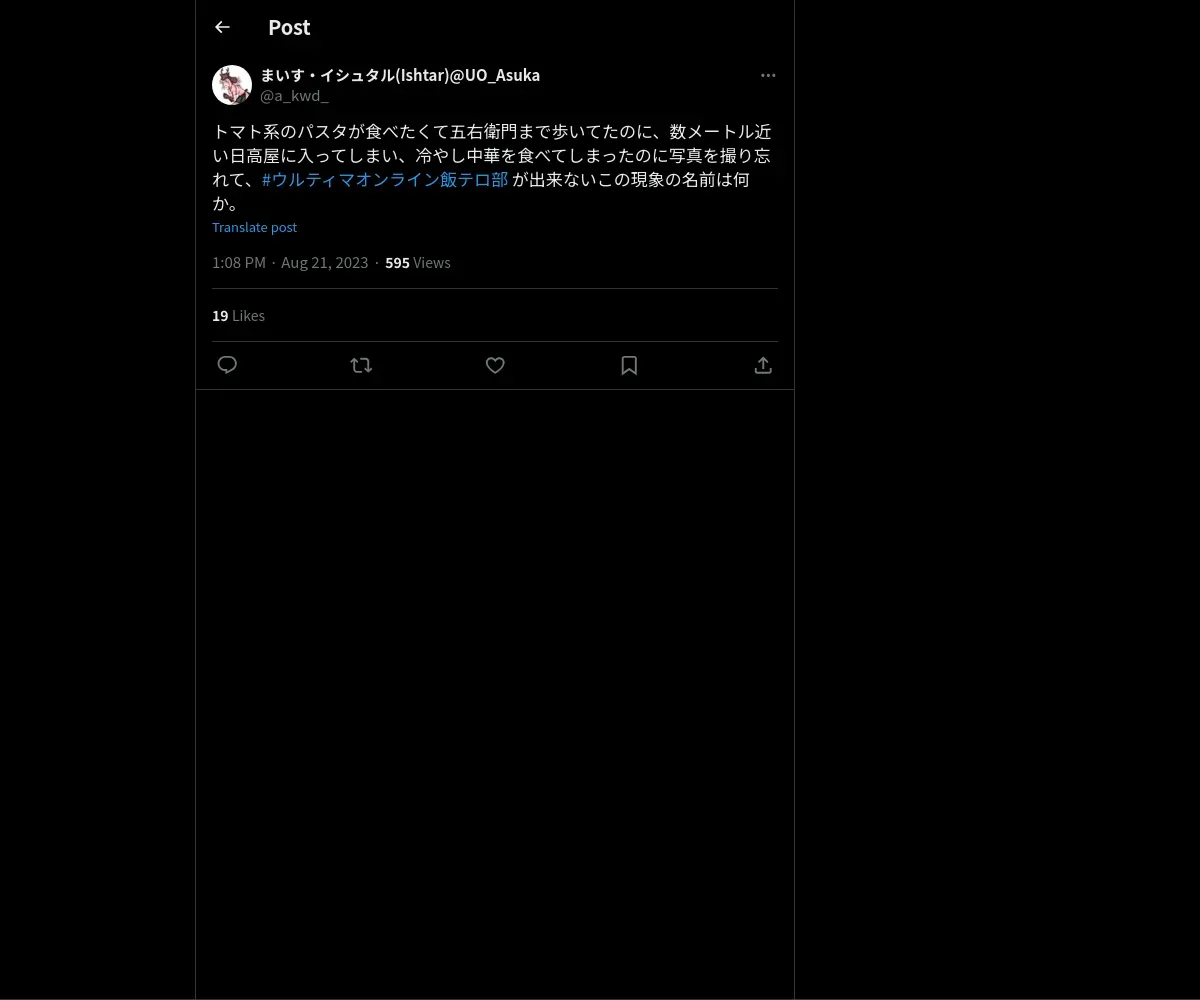The image size is (1200, 1000).
Task: Click the 1:08 PM timestamp
Action: [239, 262]
